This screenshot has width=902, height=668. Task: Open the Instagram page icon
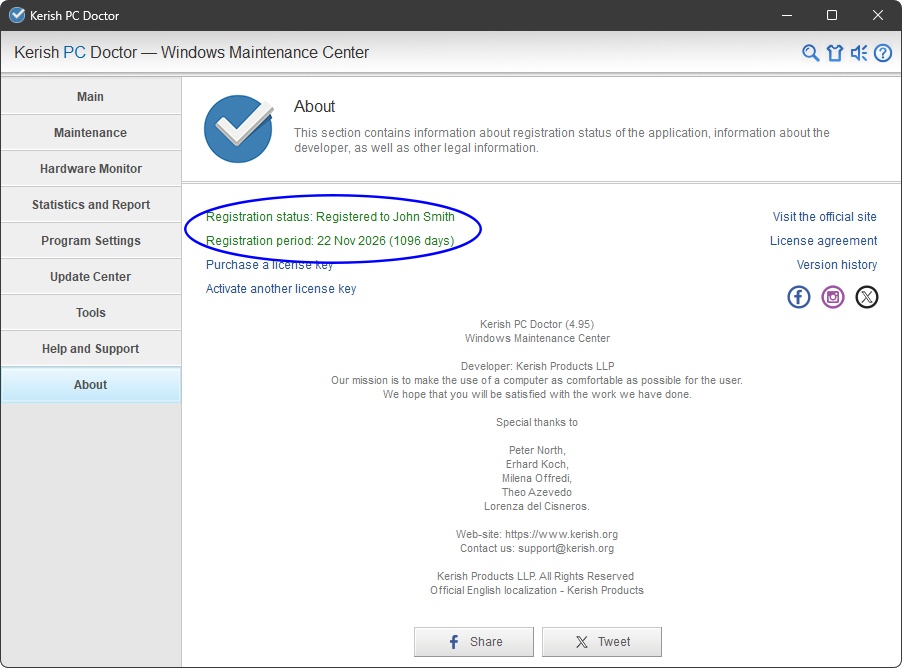point(833,297)
